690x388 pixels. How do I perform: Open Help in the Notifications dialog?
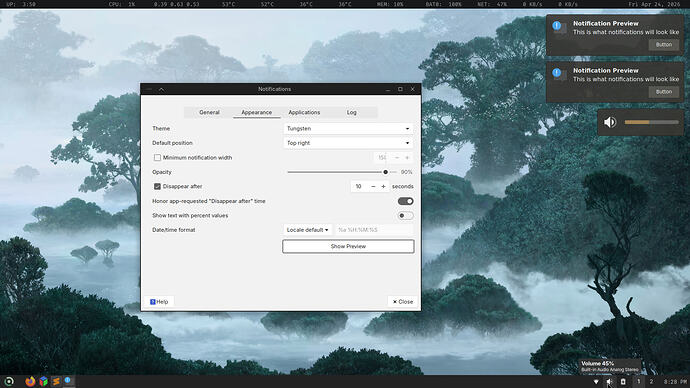pyautogui.click(x=159, y=302)
